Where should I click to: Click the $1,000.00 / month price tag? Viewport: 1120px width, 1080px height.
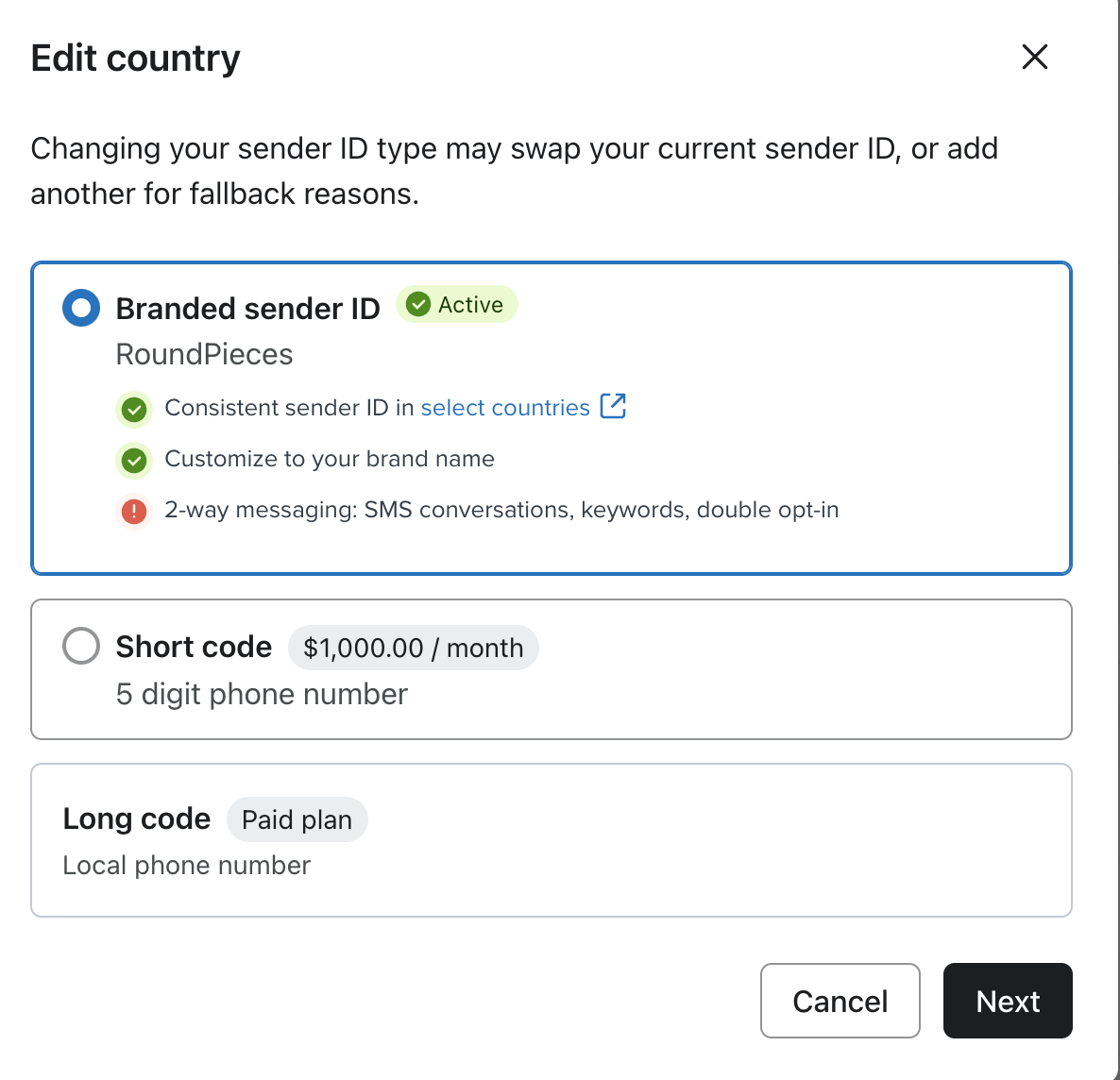click(x=413, y=648)
